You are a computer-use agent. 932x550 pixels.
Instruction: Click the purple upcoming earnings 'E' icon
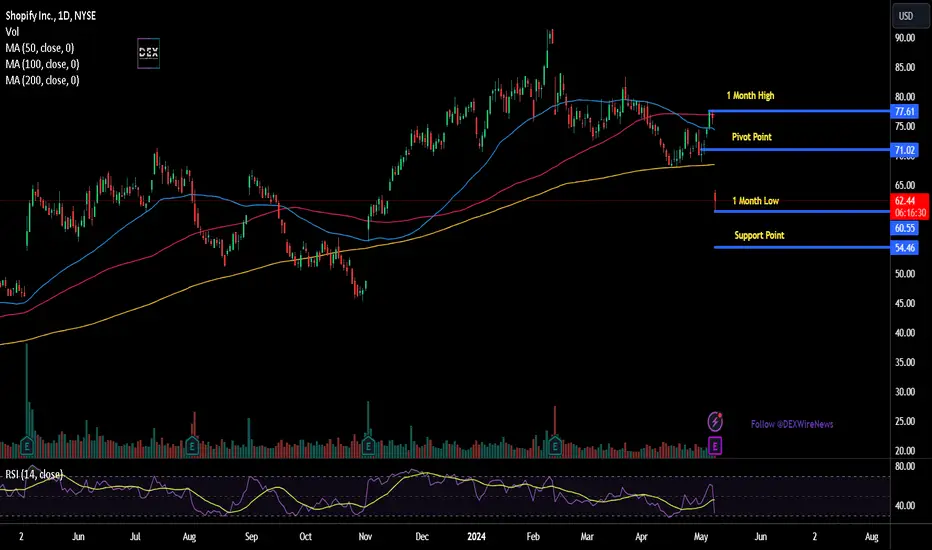715,445
